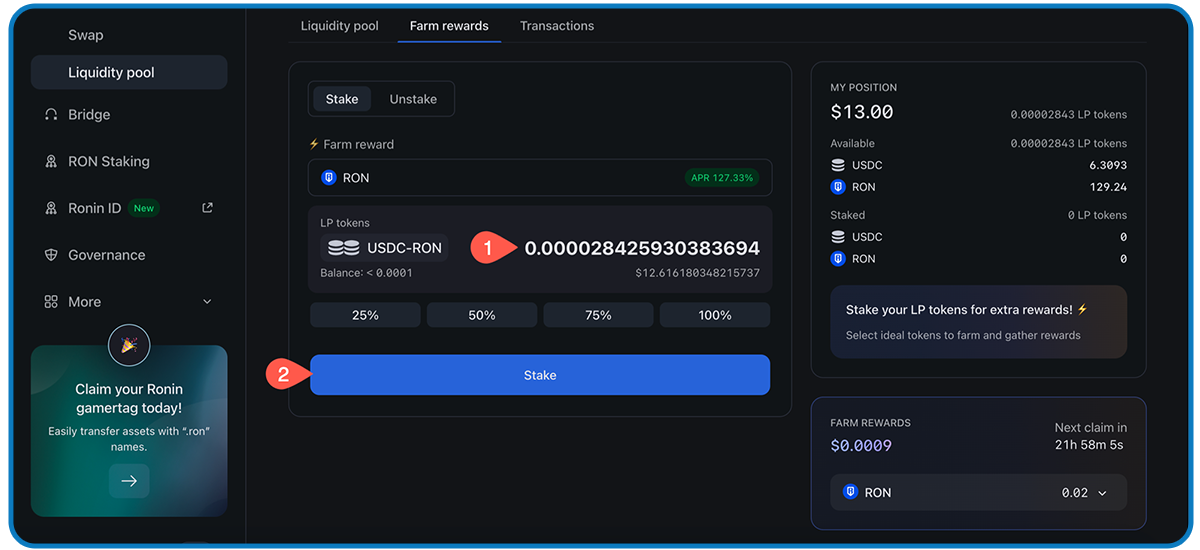
Task: Switch to the Farm rewards tab
Action: [449, 26]
